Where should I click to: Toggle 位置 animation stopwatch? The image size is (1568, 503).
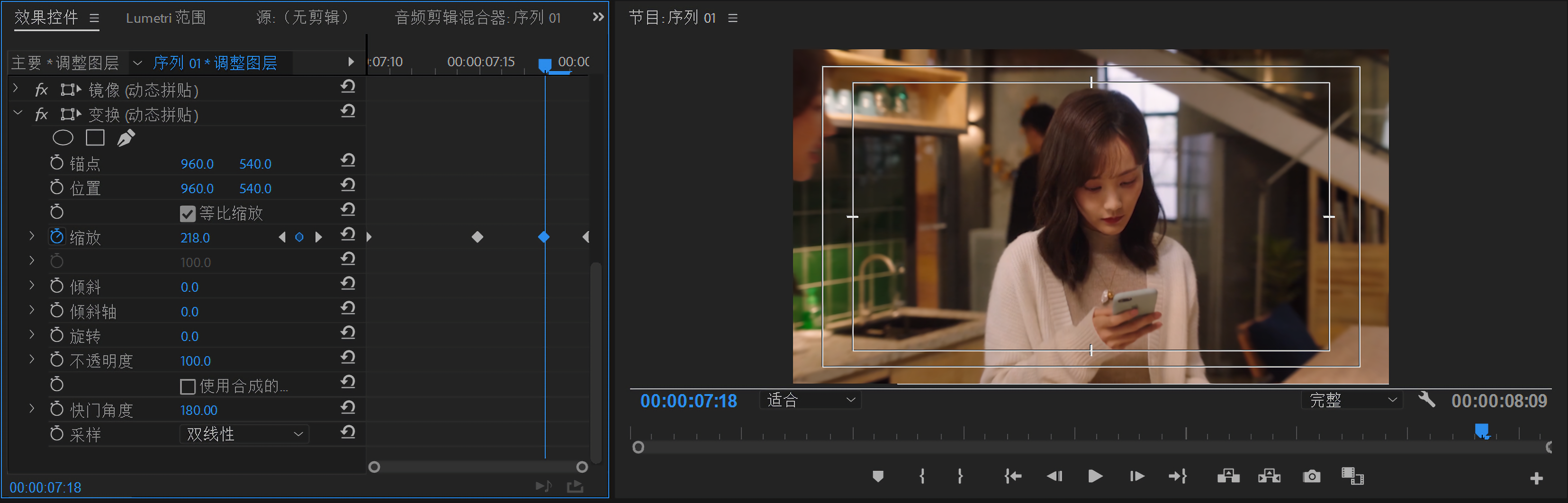click(56, 188)
